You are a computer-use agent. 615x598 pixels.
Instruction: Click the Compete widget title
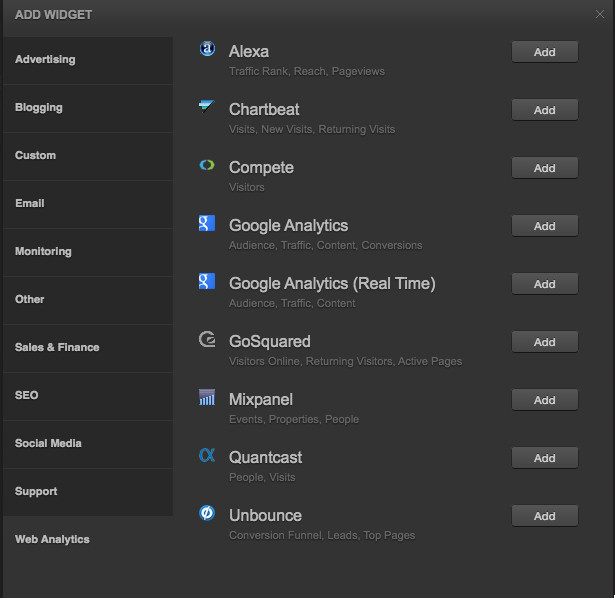pyautogui.click(x=261, y=168)
